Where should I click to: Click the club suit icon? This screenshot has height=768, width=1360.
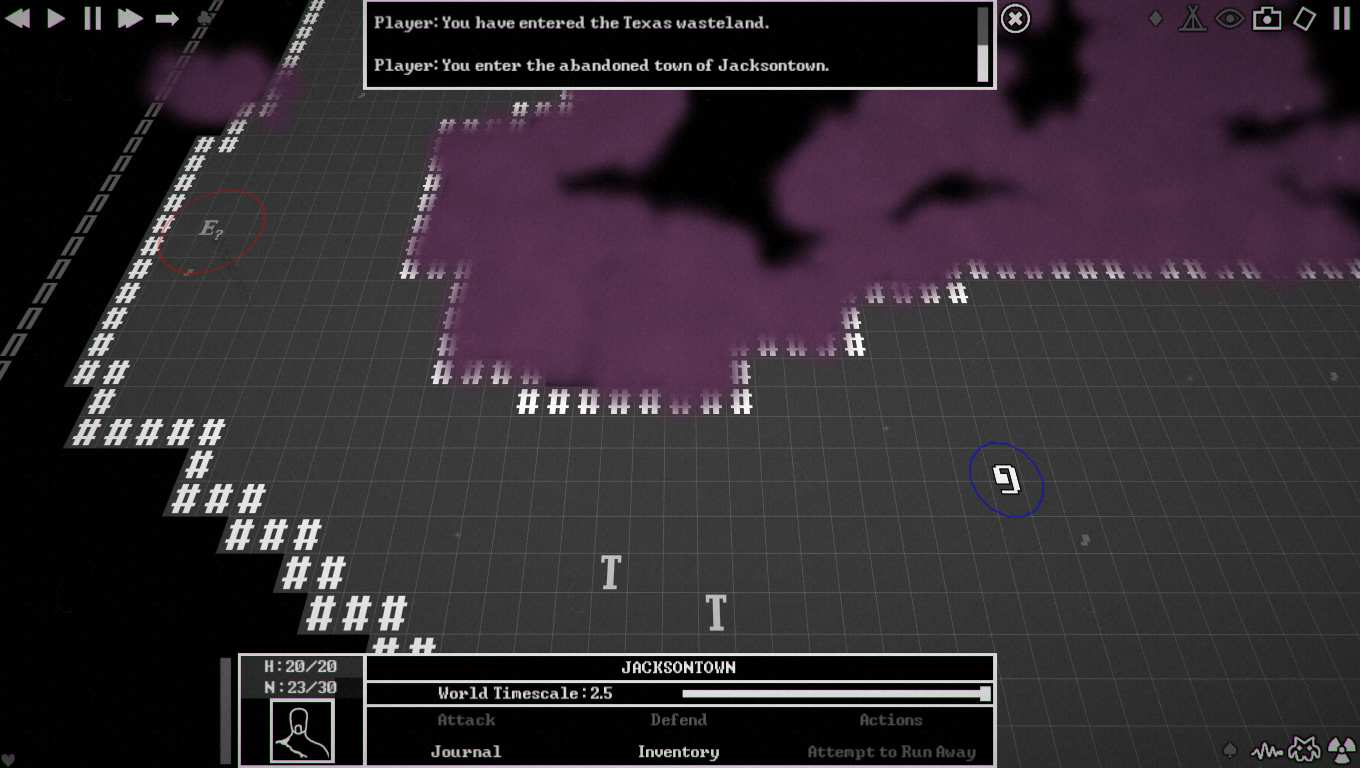[203, 18]
